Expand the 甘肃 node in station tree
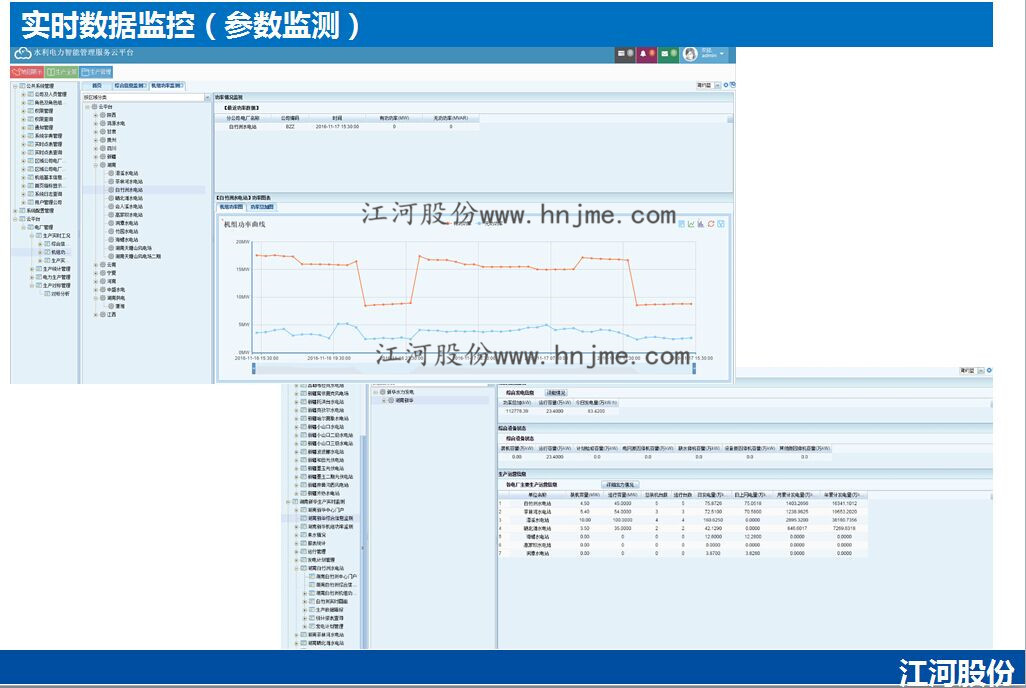The width and height of the screenshot is (1026, 688). tap(96, 132)
